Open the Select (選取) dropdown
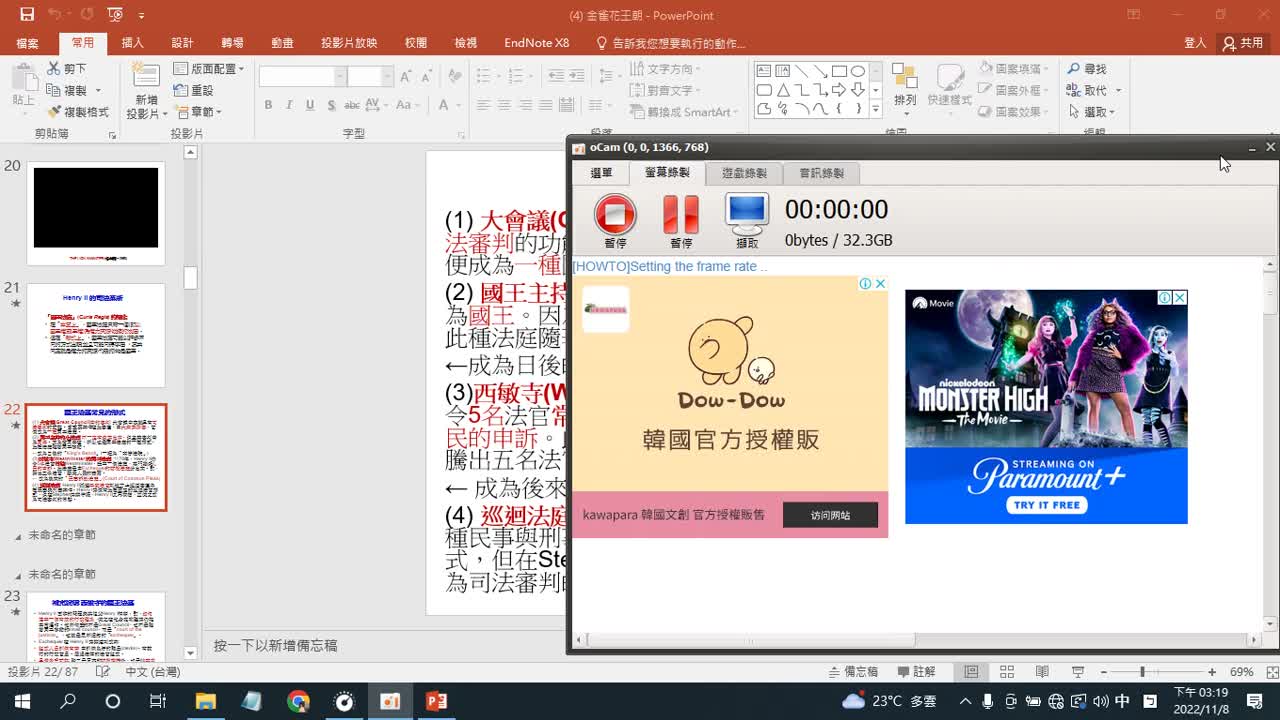Image resolution: width=1280 pixels, height=720 pixels. click(x=1093, y=112)
